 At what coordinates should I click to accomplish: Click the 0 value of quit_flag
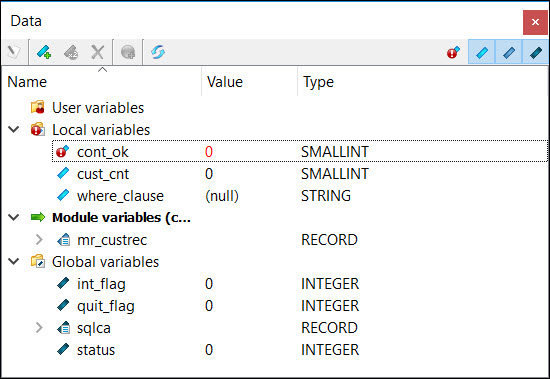(x=209, y=306)
